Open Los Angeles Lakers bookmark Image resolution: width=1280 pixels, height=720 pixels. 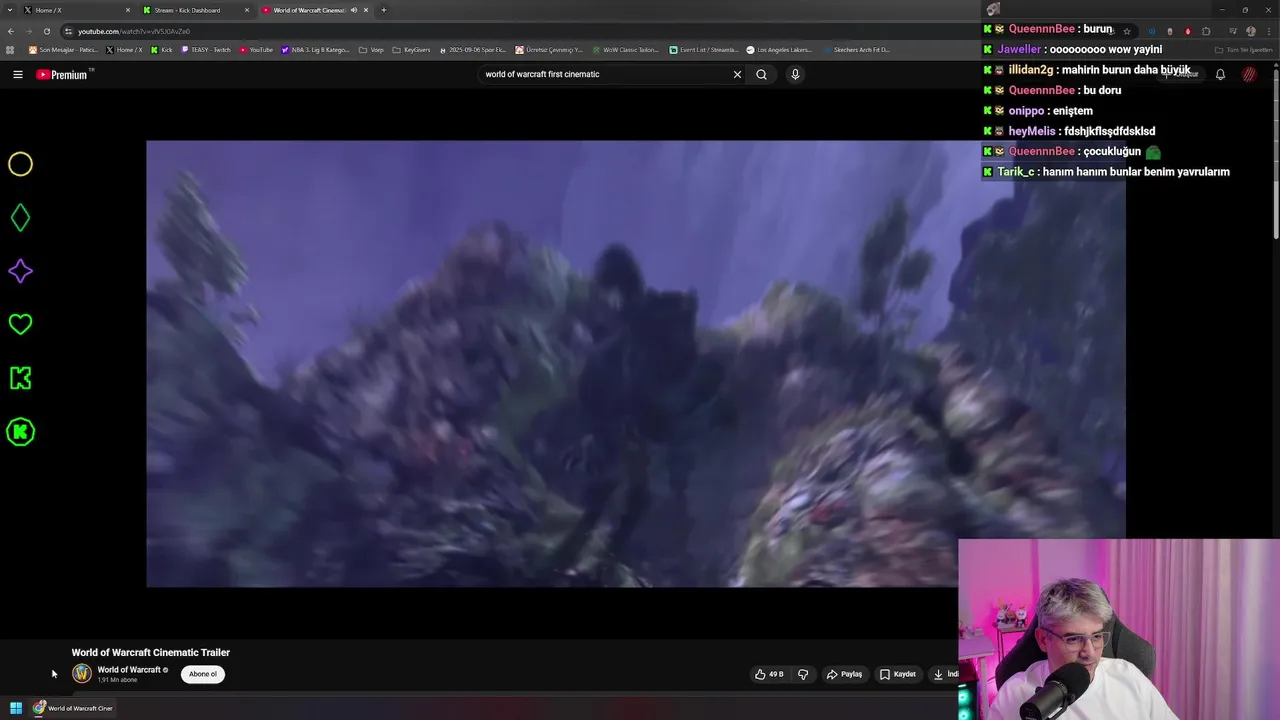point(779,49)
